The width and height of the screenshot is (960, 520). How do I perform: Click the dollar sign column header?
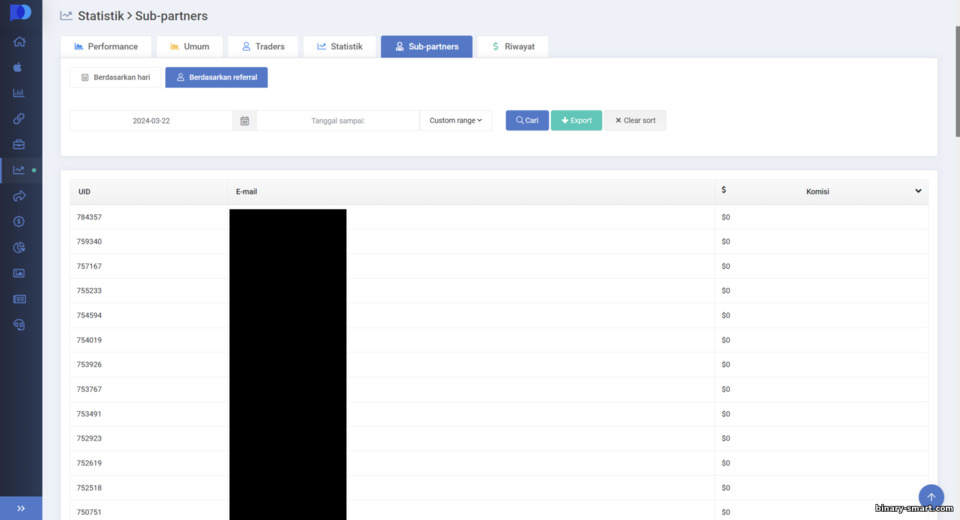724,190
